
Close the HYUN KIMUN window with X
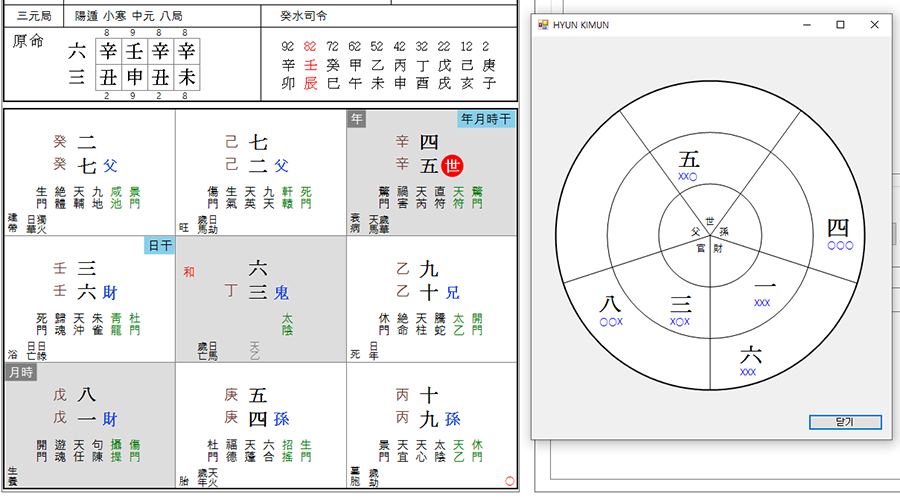[874, 25]
